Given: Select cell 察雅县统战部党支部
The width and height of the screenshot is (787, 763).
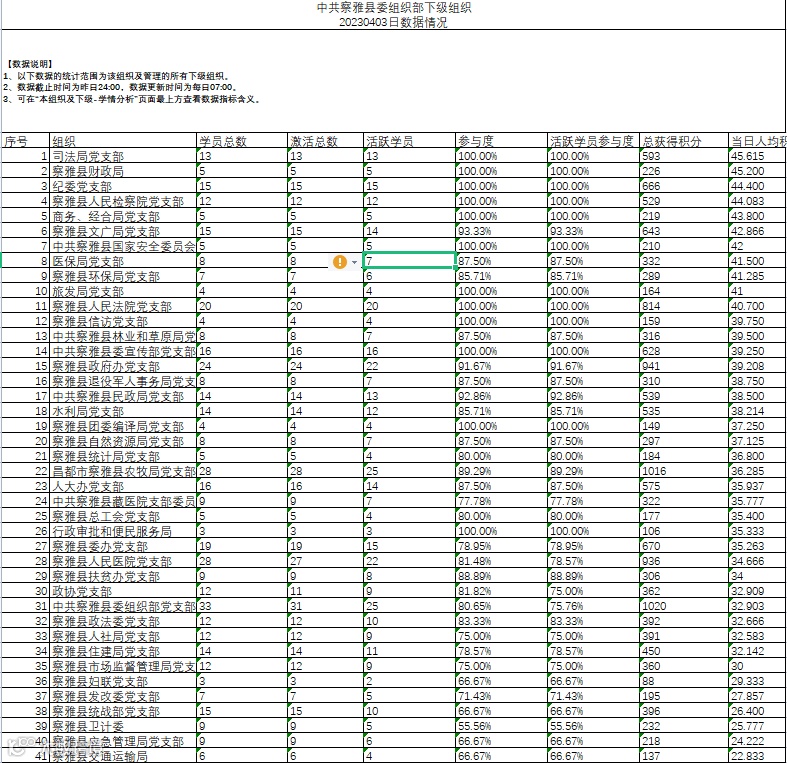Looking at the screenshot, I should pos(123,711).
